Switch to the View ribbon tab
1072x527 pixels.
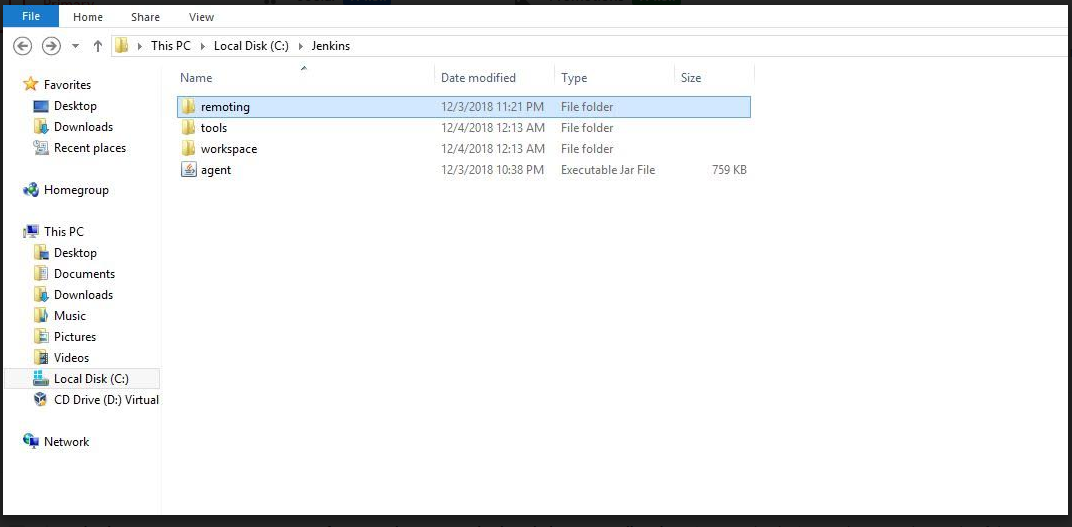(x=201, y=17)
